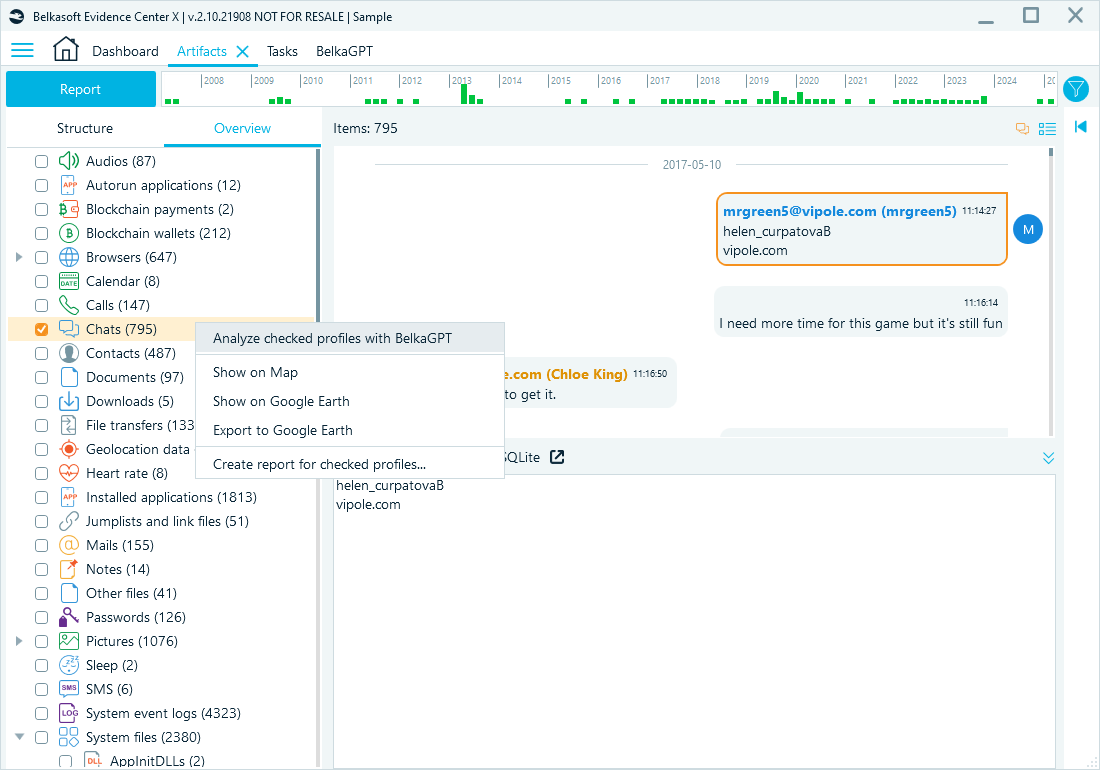Screen dimensions: 1100x770
Task: Enable the Passwords checkbox
Action: coord(40,617)
